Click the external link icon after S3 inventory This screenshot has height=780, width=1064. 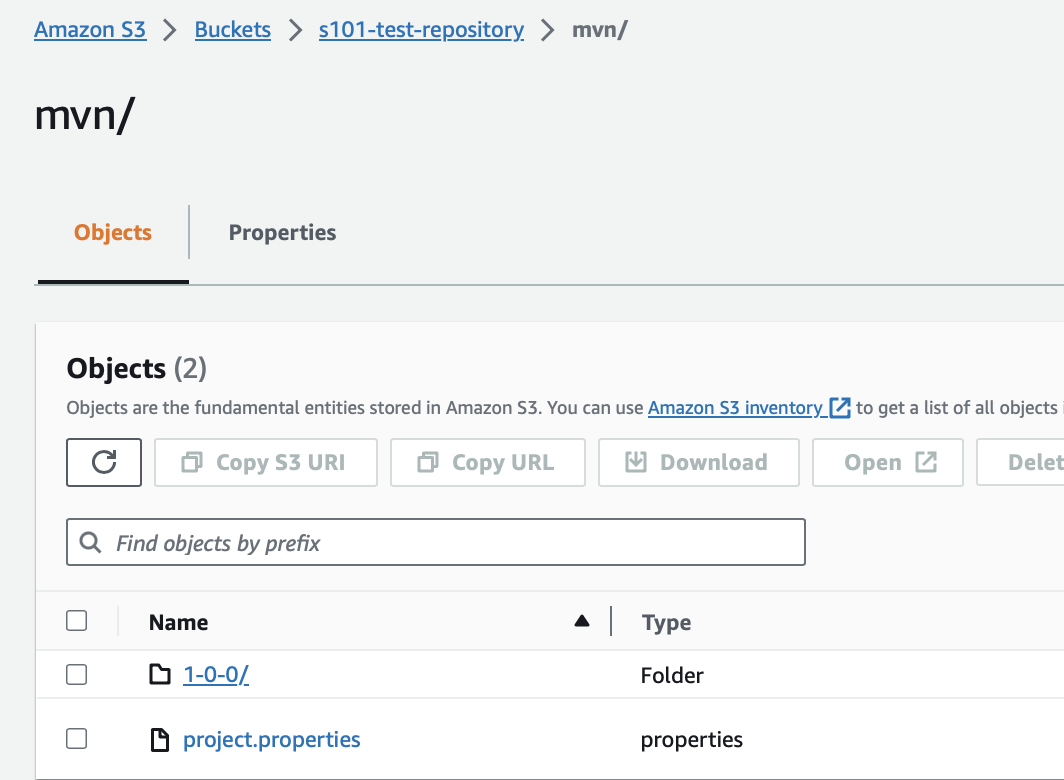840,407
